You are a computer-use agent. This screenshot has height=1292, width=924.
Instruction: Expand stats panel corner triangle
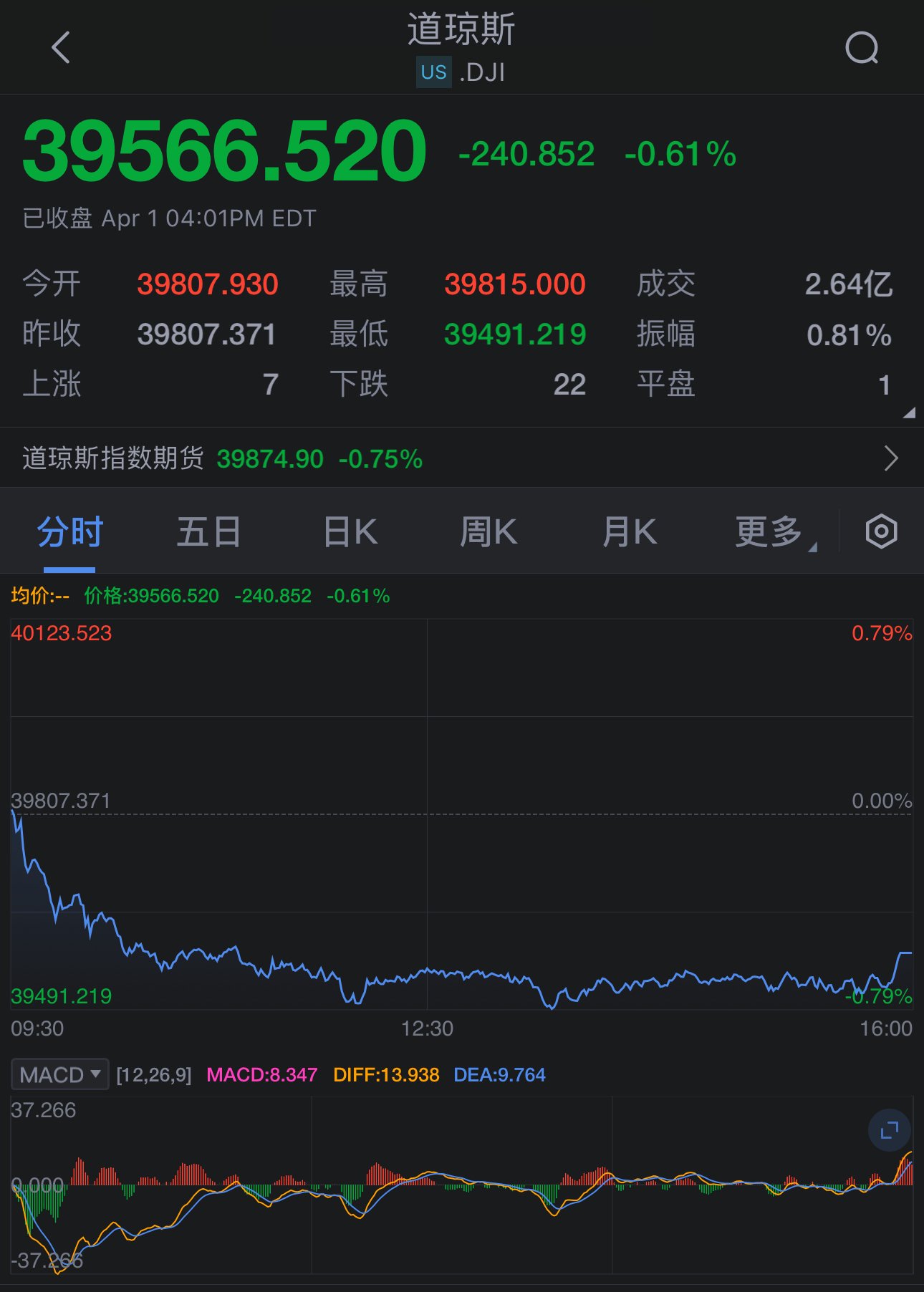tap(909, 413)
